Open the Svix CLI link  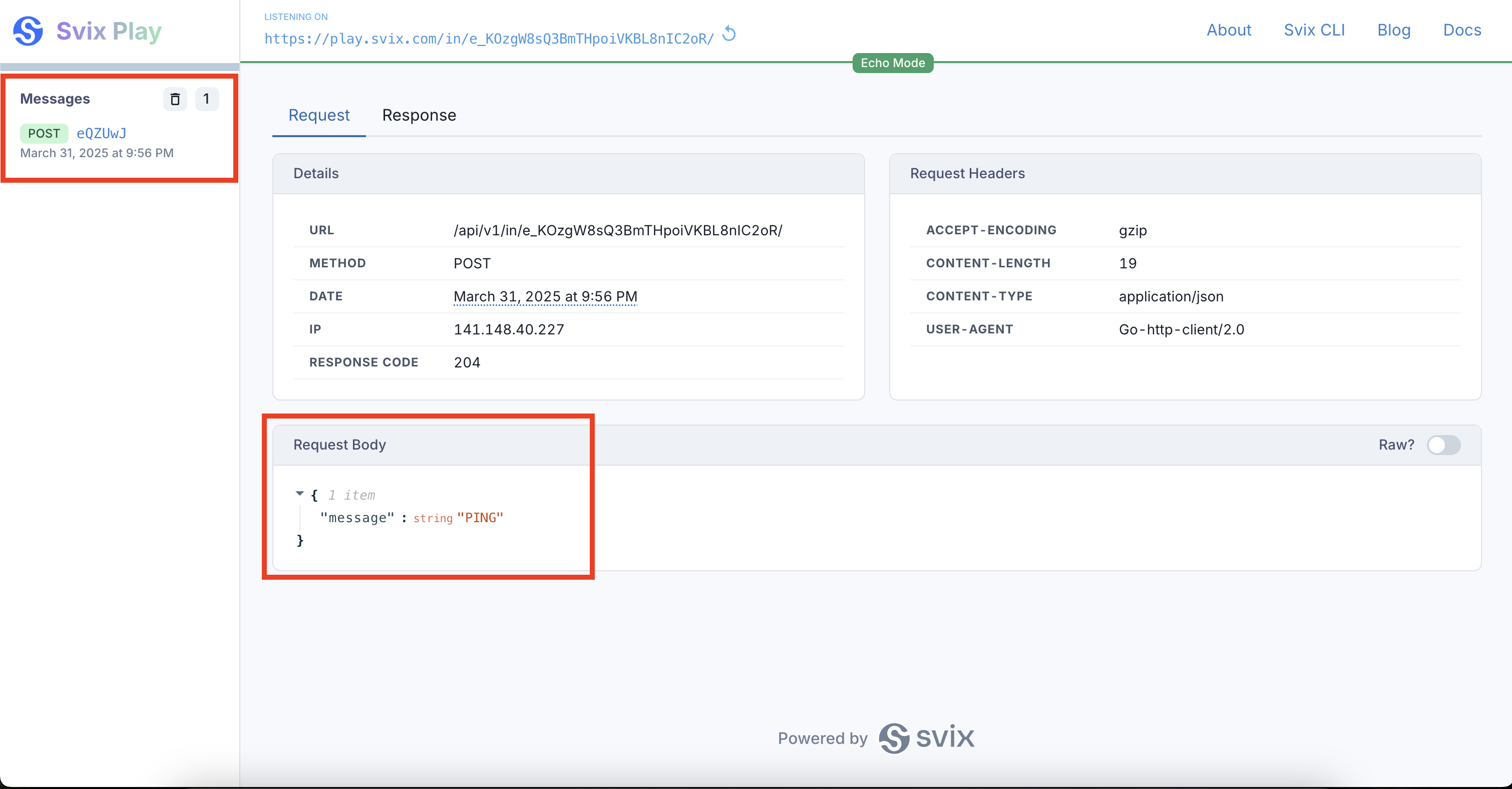click(1314, 30)
